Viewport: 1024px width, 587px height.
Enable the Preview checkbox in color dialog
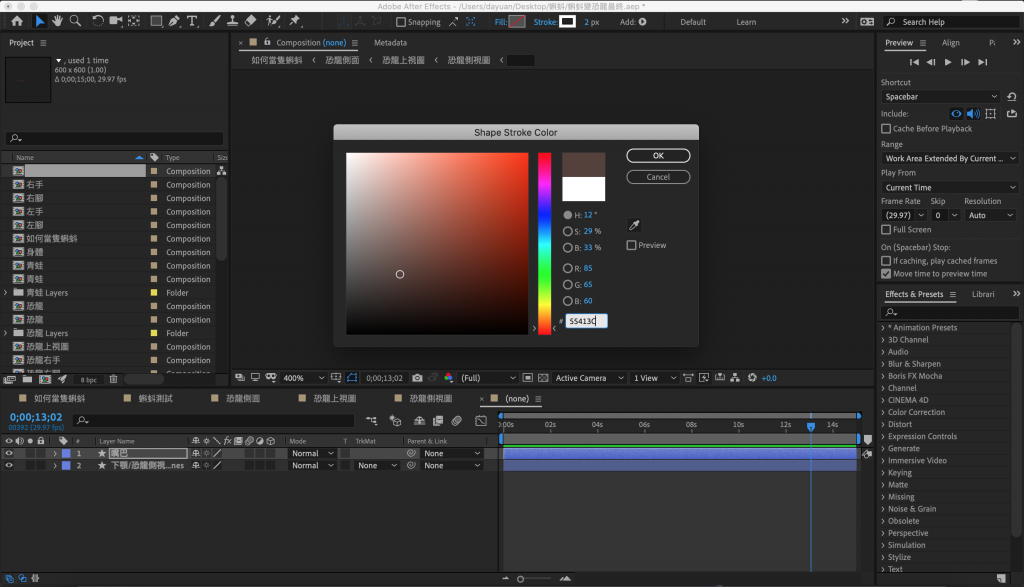(x=632, y=245)
